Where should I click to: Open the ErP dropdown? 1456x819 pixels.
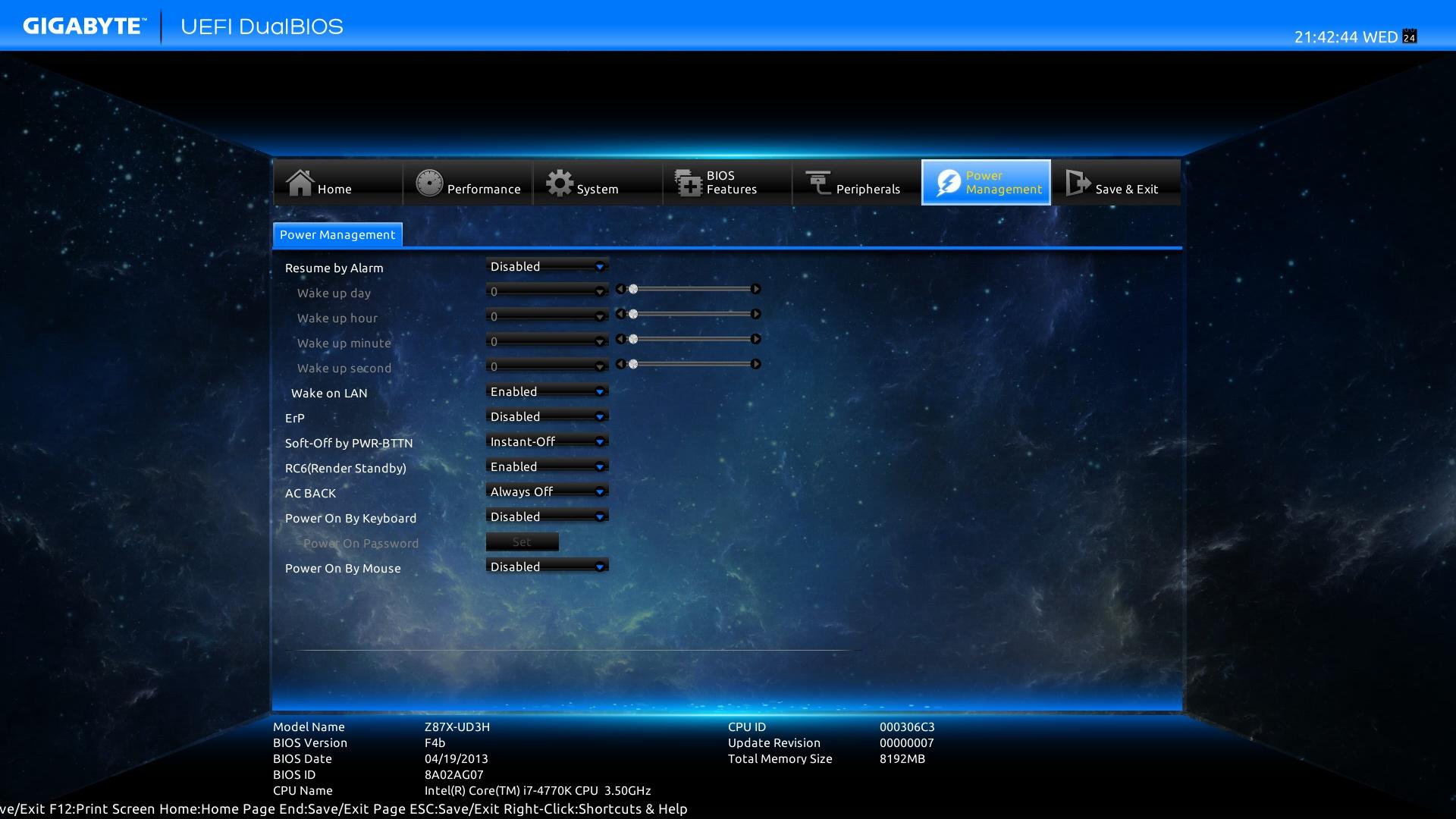(x=547, y=416)
